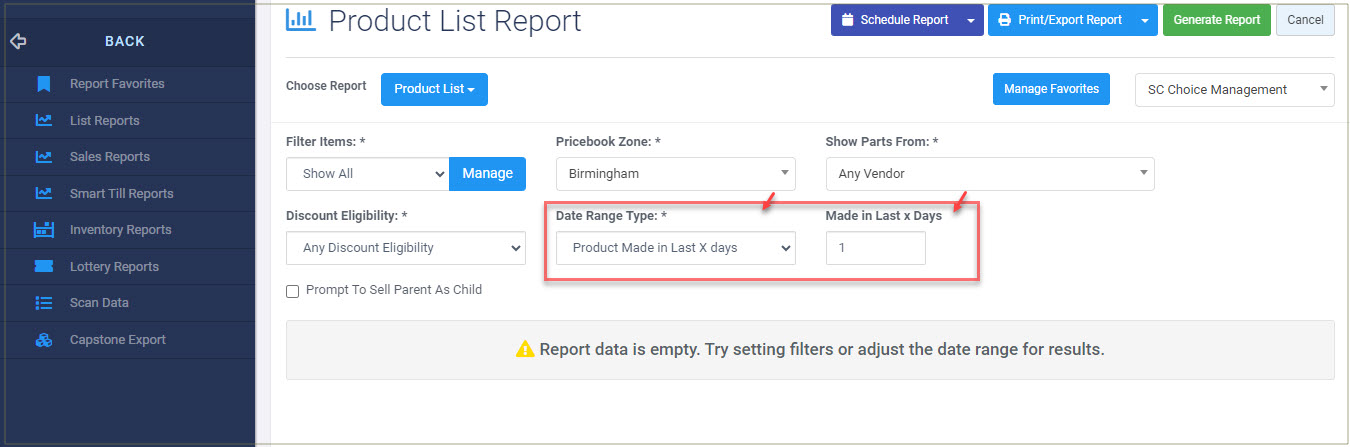
Task: Select Capstone Export cubes icon
Action: point(43,340)
